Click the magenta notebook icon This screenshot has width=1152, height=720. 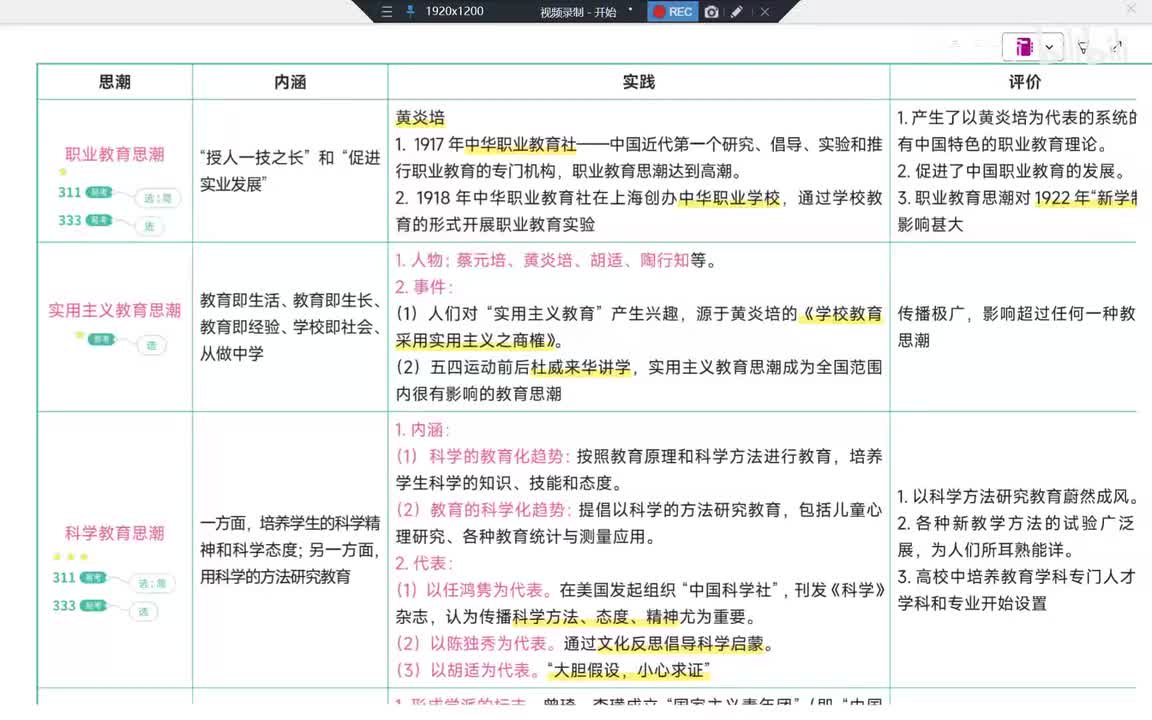pos(1023,47)
